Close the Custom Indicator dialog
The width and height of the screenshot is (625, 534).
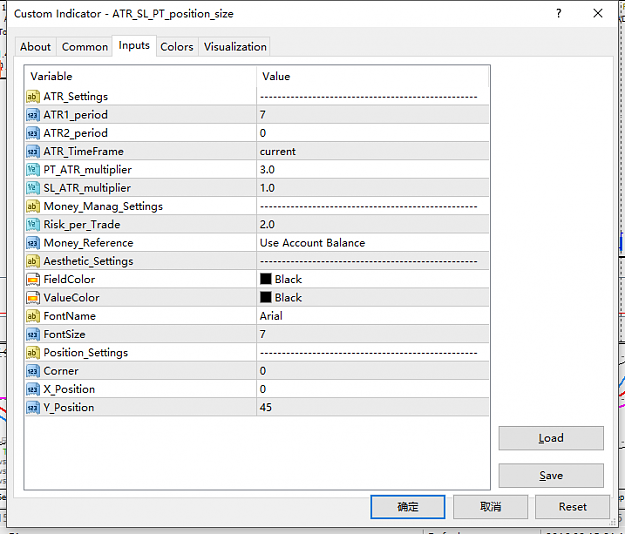(597, 14)
